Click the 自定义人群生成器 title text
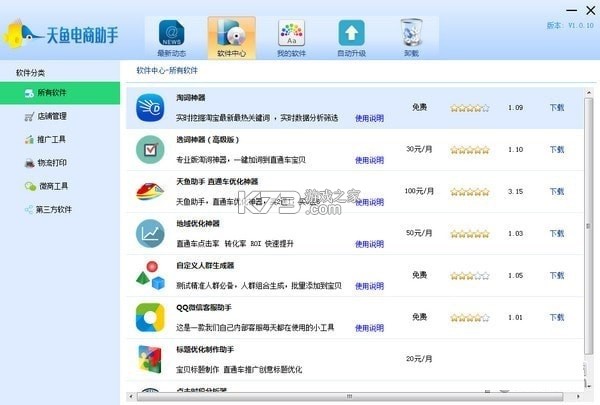The width and height of the screenshot is (600, 405). click(x=205, y=265)
